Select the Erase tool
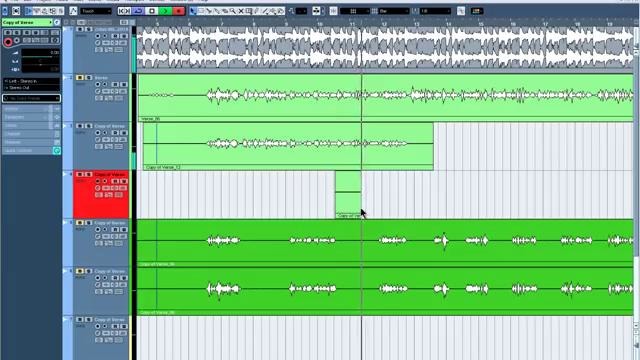 [224, 11]
